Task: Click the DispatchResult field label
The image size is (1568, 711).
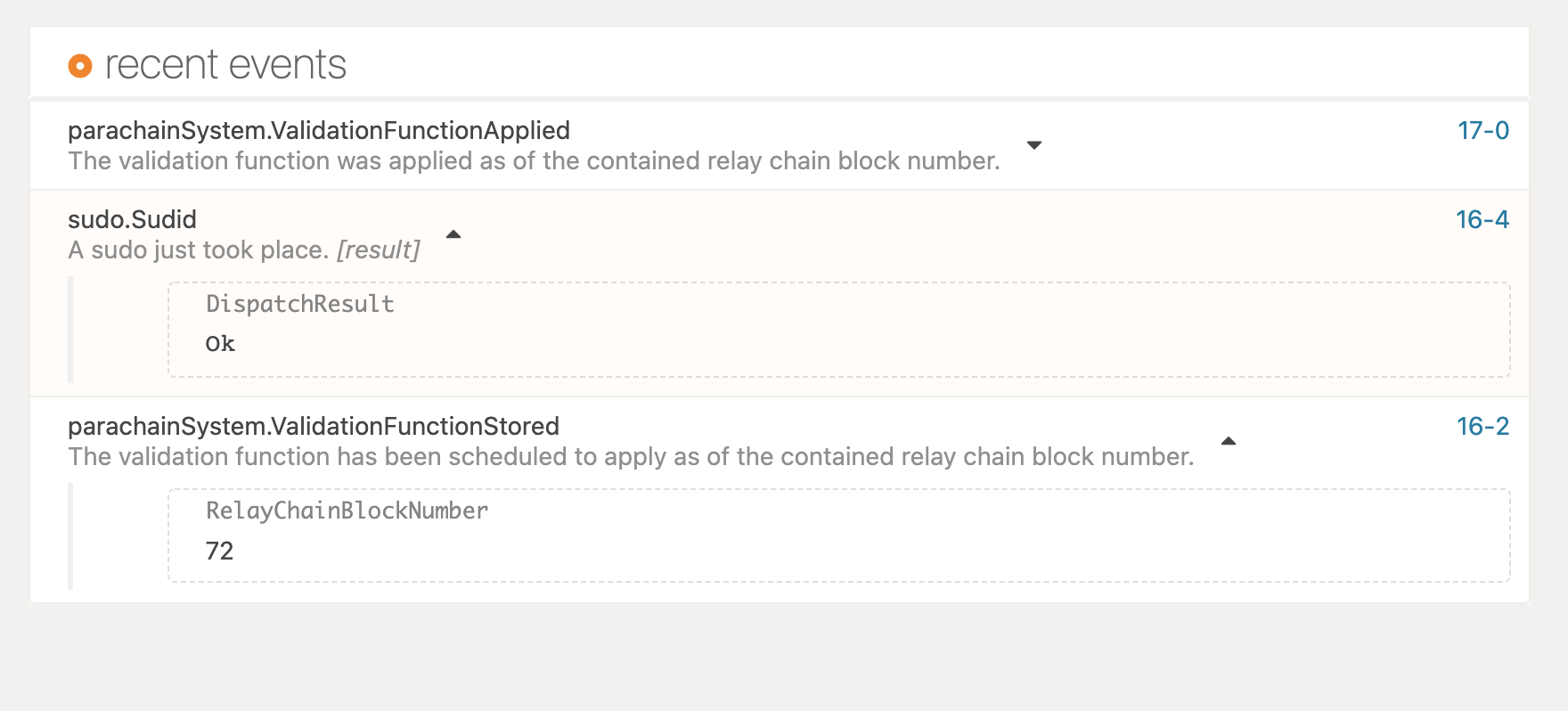Action: [299, 305]
